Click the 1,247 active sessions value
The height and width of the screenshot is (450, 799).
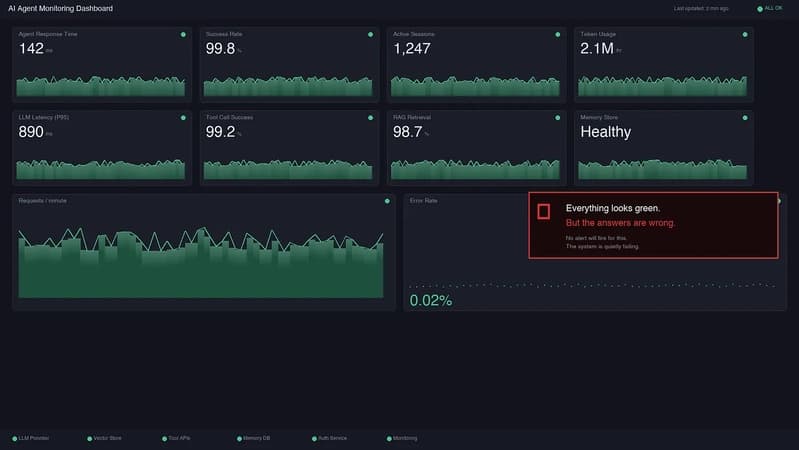pyautogui.click(x=412, y=49)
